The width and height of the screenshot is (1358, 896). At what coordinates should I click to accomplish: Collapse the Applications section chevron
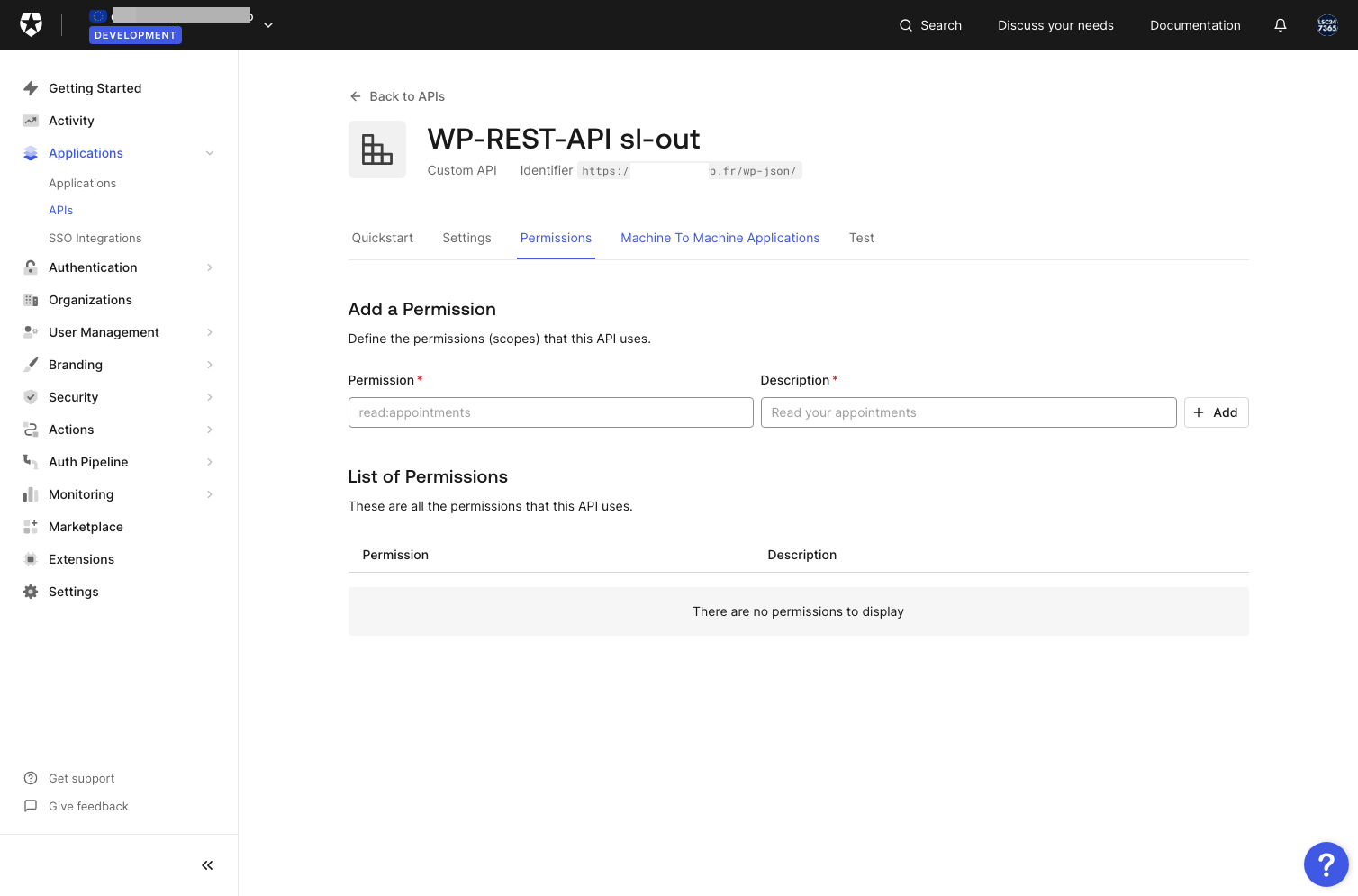point(210,153)
